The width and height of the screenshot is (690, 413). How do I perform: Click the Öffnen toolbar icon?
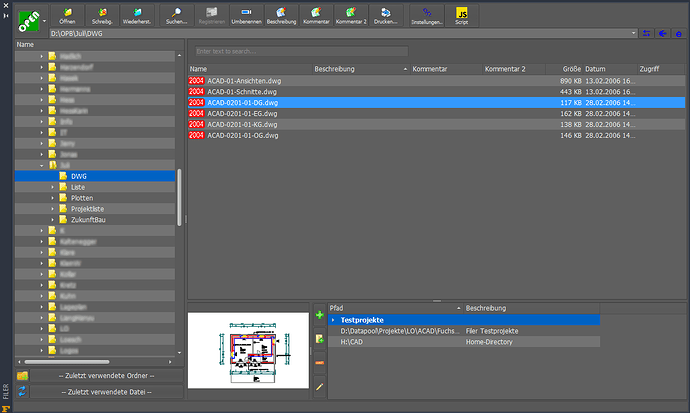pyautogui.click(x=68, y=14)
